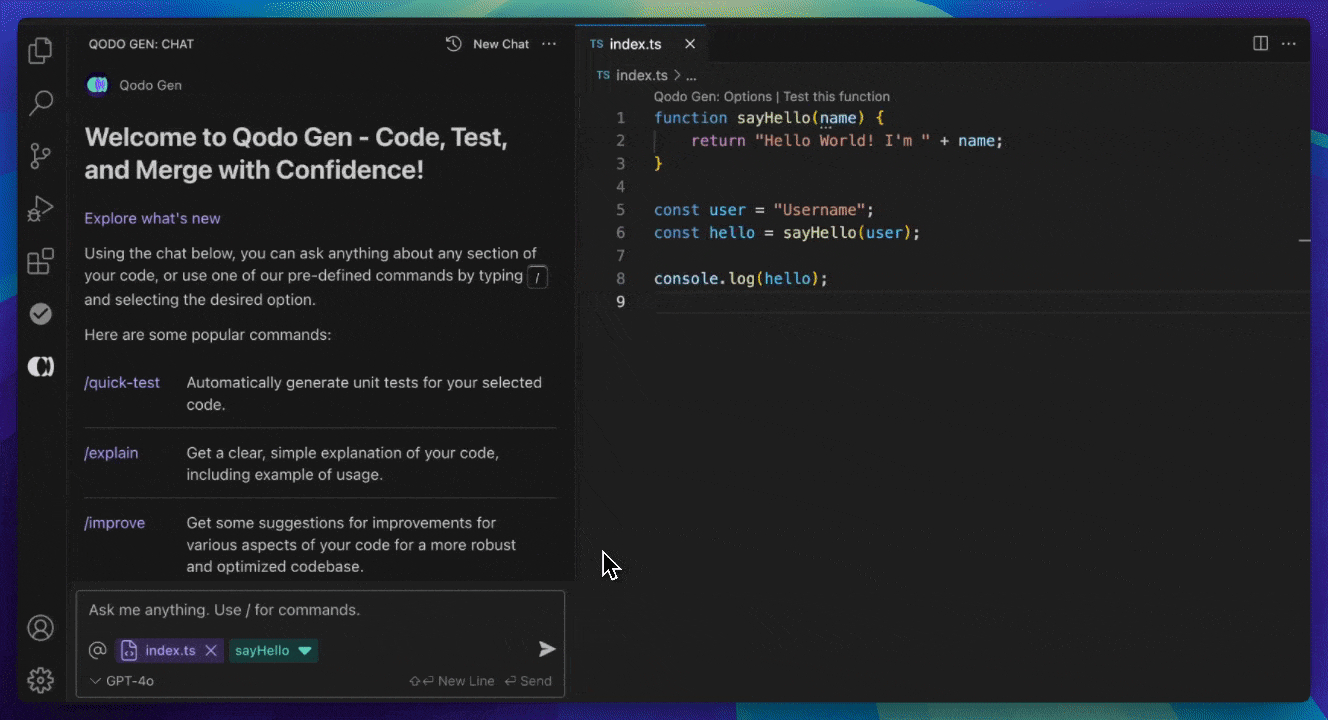Click the Send shortcut hint label

click(x=528, y=681)
